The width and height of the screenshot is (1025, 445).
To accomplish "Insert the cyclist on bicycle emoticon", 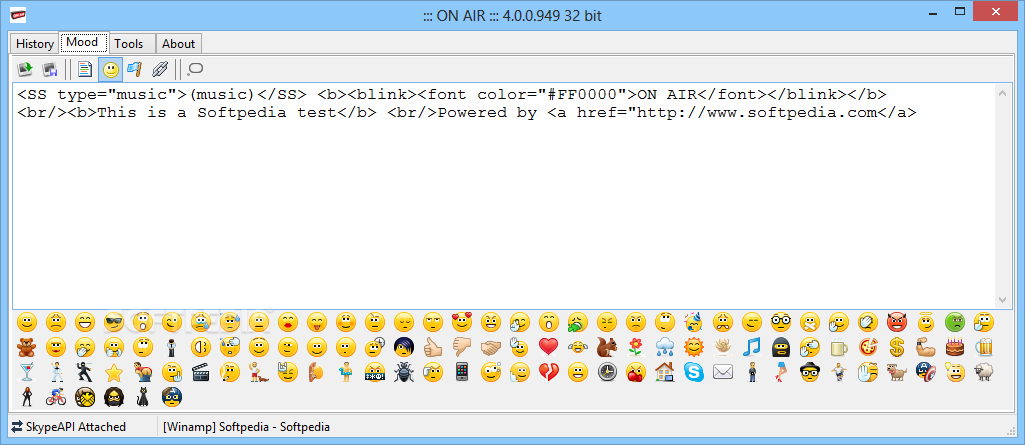I will [x=56, y=395].
